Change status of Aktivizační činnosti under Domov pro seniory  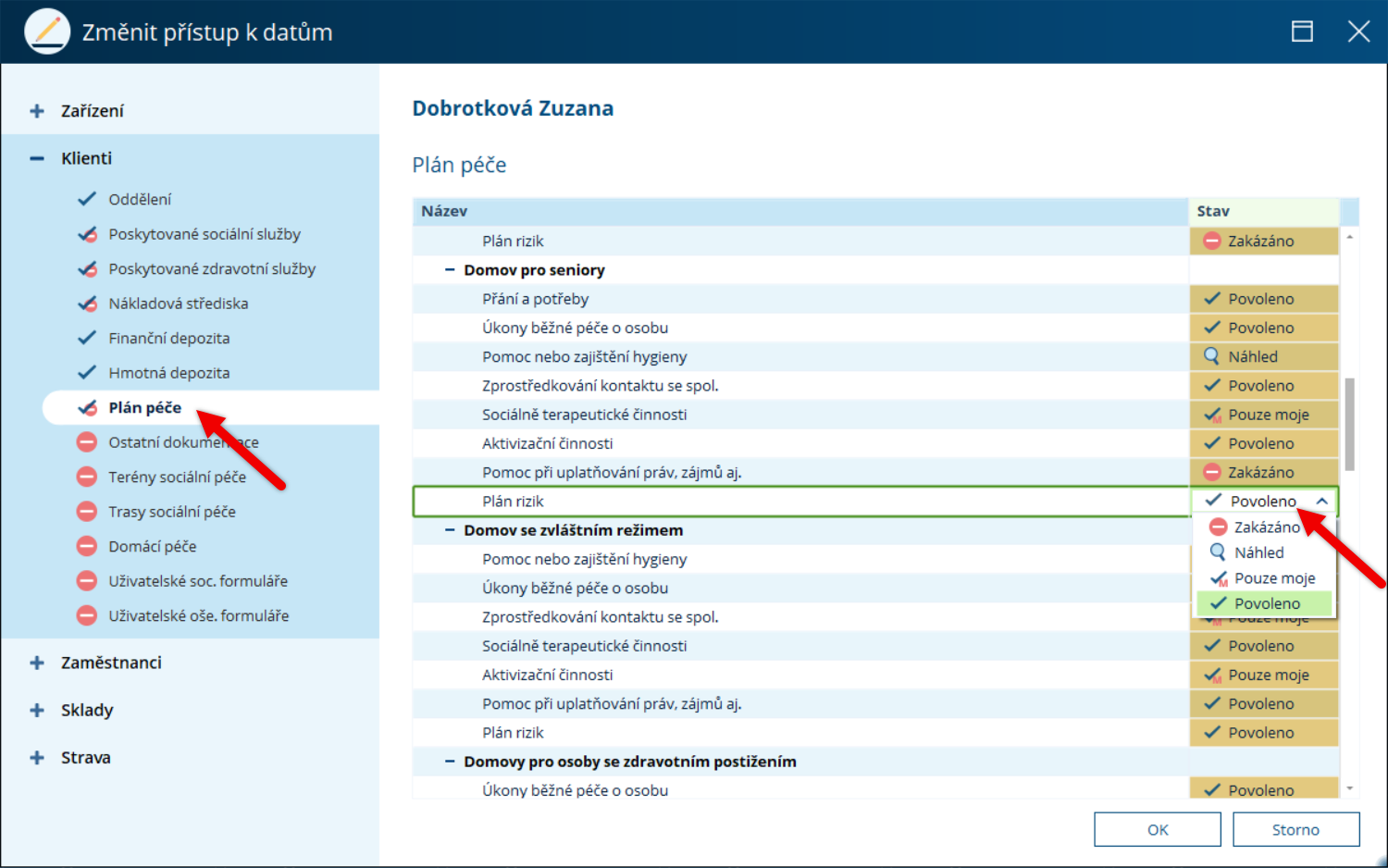click(1264, 443)
